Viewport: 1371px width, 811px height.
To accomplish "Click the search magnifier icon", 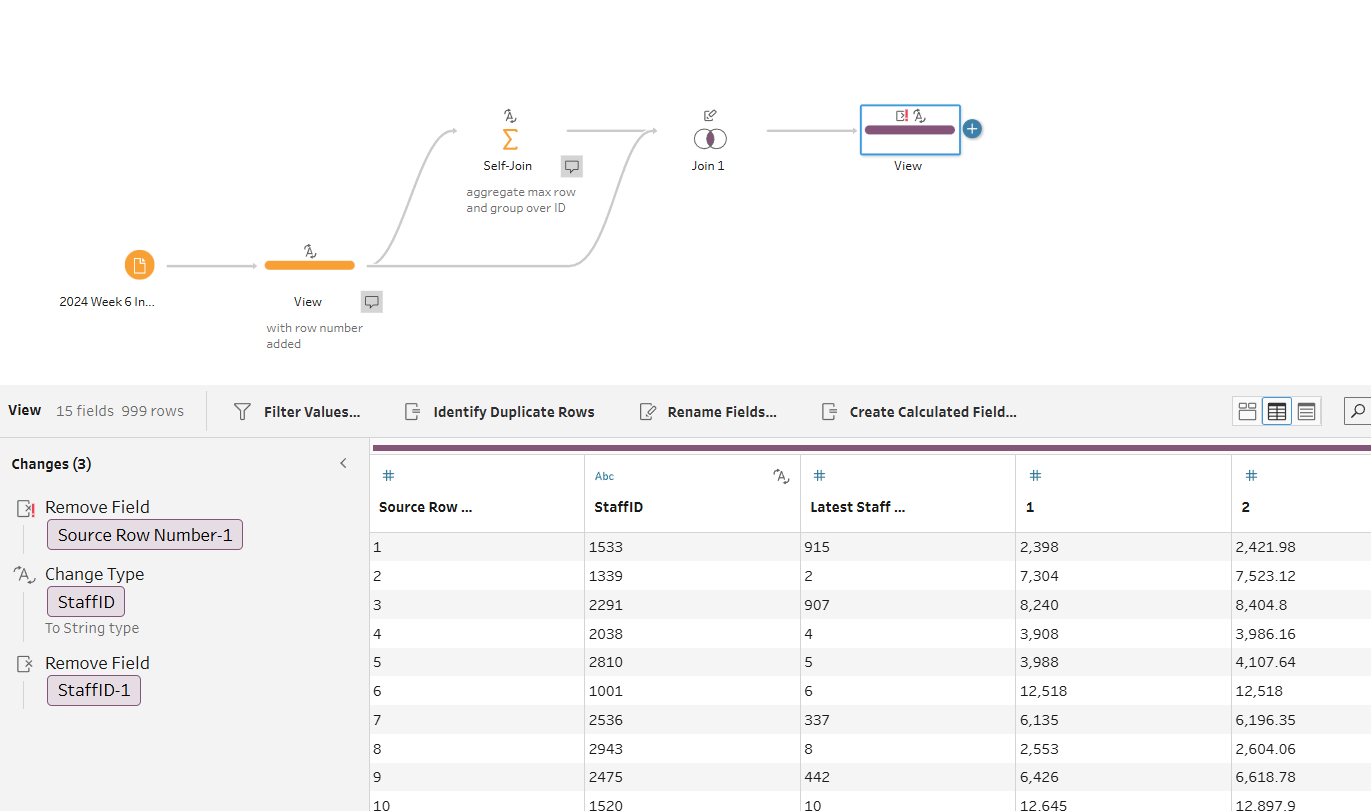I will 1357,411.
